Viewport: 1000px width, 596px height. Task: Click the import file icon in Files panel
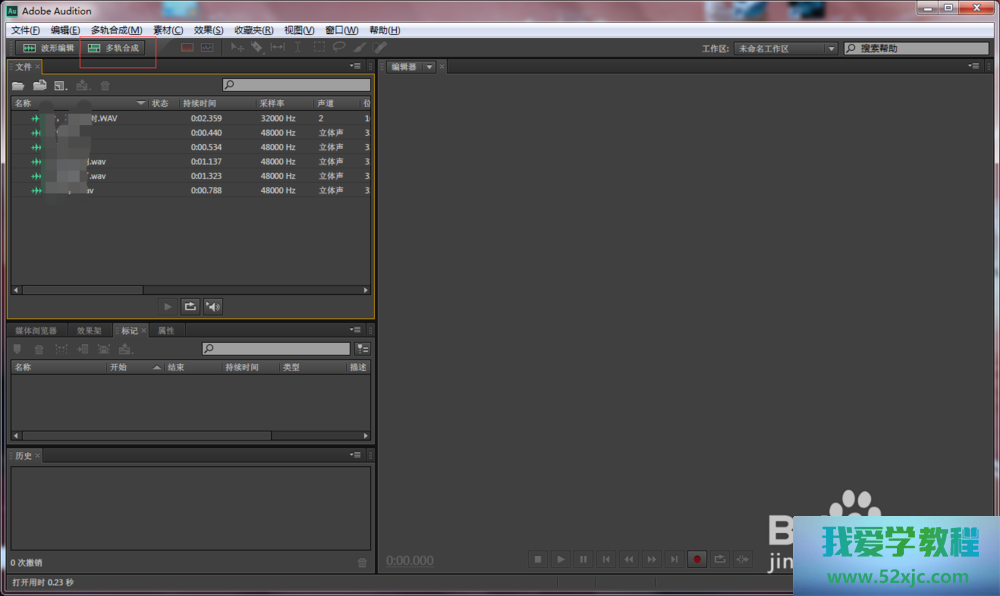coord(40,86)
